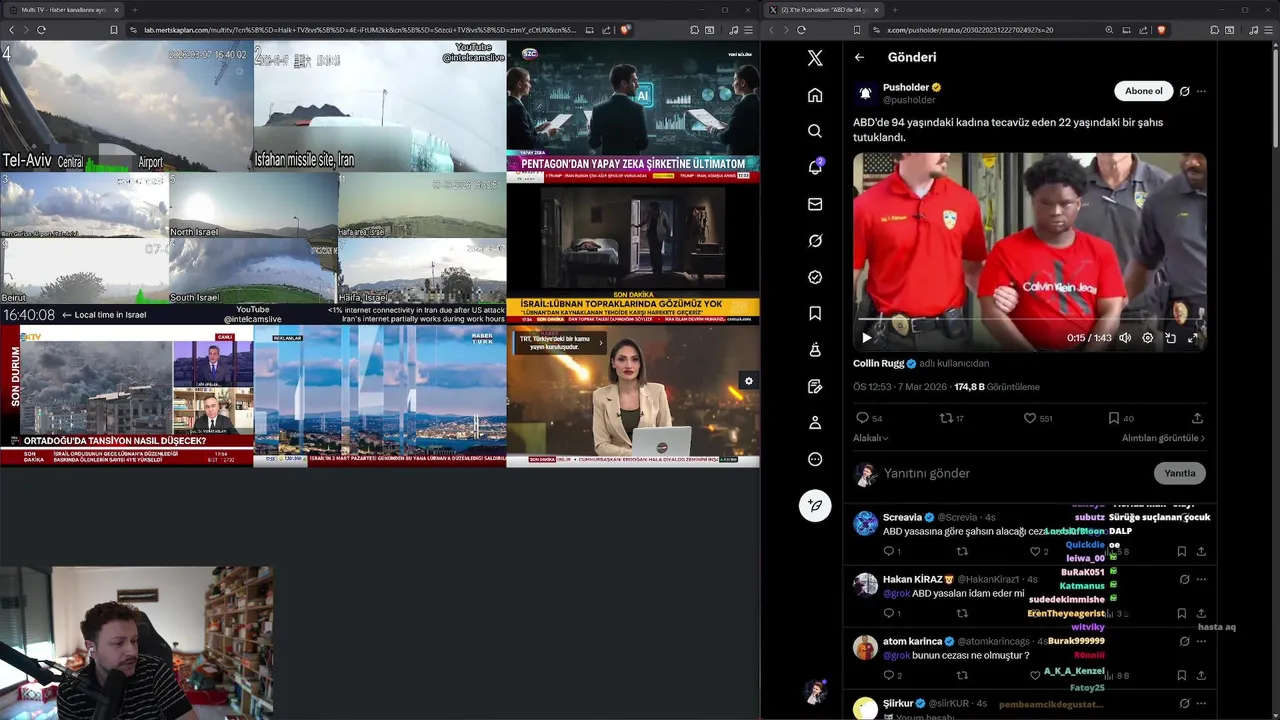Click the Abone ol subscribe button
The image size is (1280, 720).
[x=1143, y=91]
